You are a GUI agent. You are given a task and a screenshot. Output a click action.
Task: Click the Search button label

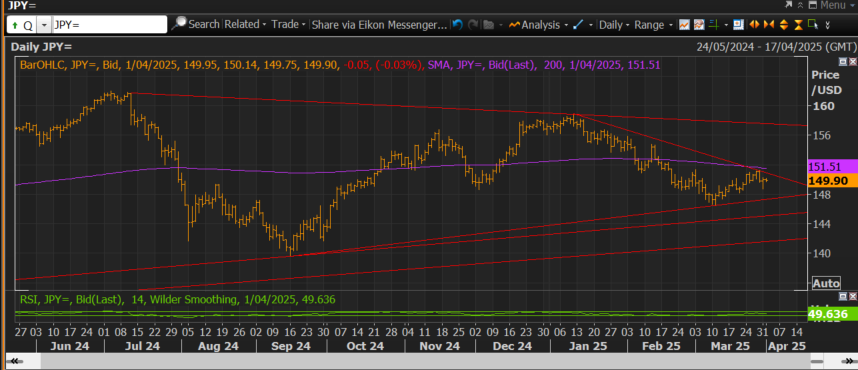coord(204,25)
